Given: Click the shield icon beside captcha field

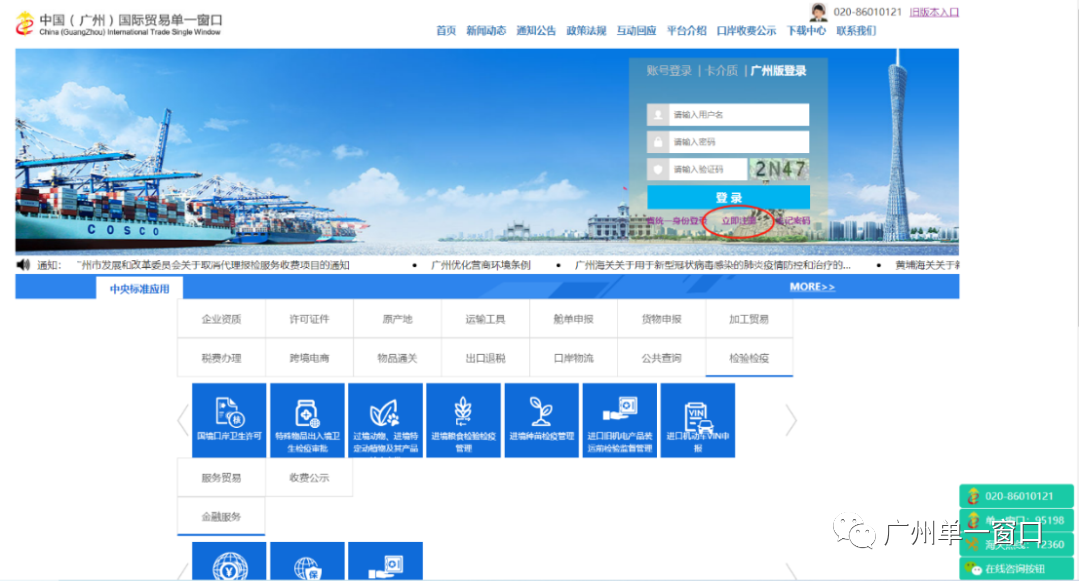Looking at the screenshot, I should pos(658,169).
